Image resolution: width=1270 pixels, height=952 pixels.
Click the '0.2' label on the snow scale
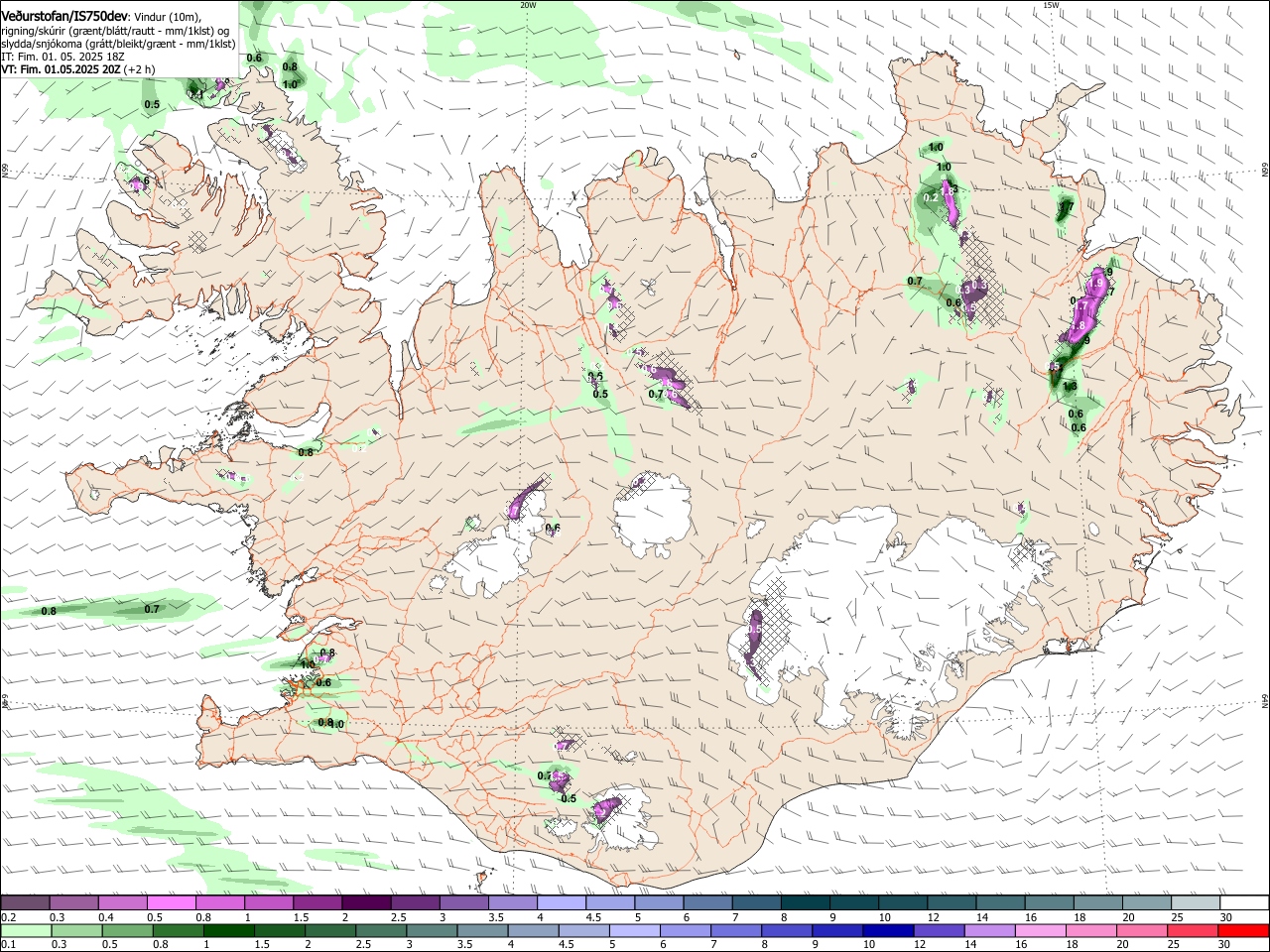(9, 917)
